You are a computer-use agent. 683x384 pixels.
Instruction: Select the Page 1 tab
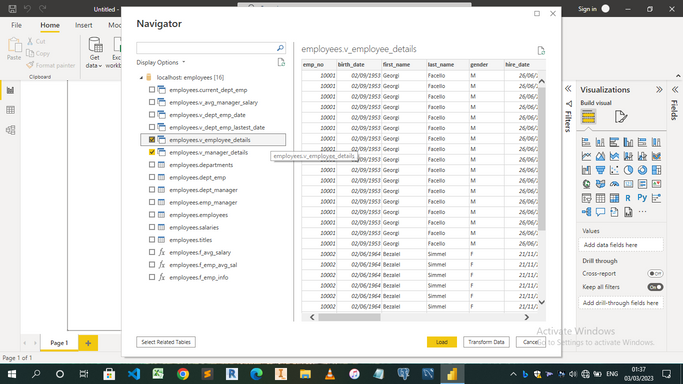click(59, 343)
